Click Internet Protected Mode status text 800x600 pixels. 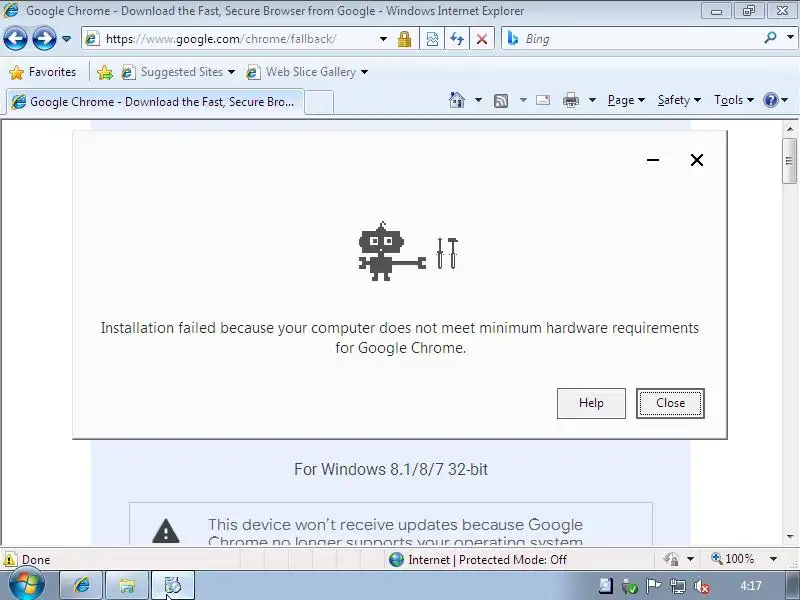pos(487,560)
